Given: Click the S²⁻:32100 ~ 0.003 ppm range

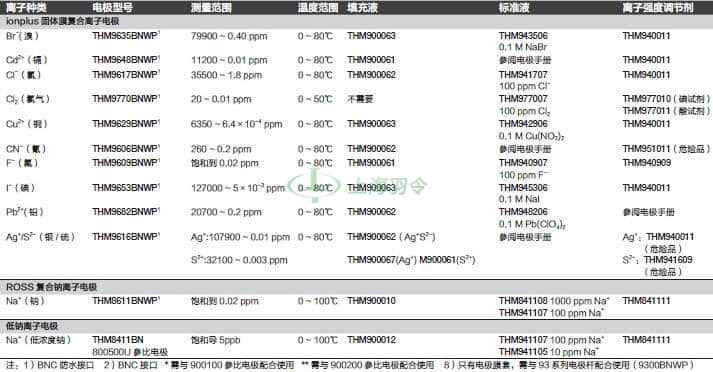Looking at the screenshot, I should tap(239, 260).
